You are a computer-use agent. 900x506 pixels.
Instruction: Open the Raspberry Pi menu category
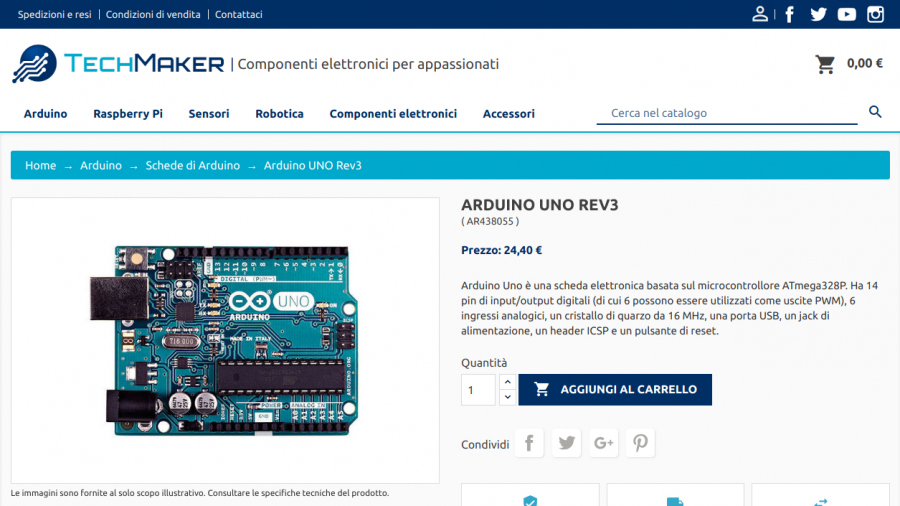pyautogui.click(x=128, y=114)
